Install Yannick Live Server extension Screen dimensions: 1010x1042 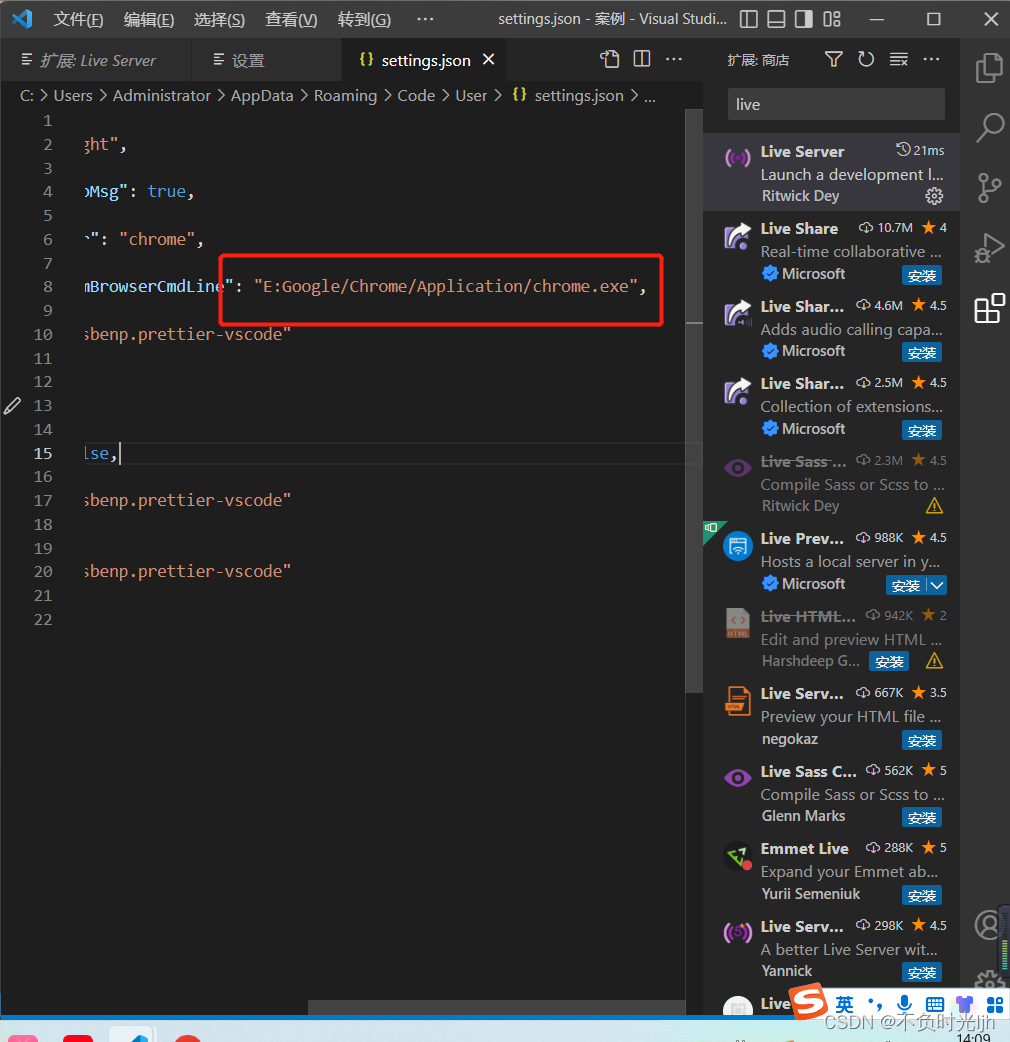click(x=922, y=974)
